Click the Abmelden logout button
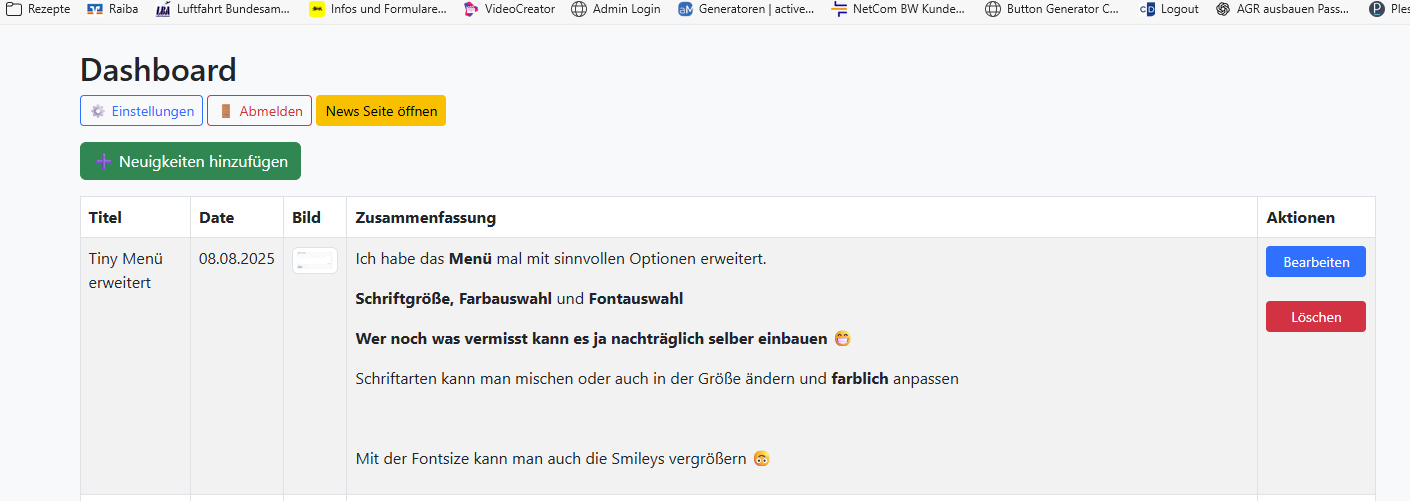The width and height of the screenshot is (1410, 501). point(259,111)
